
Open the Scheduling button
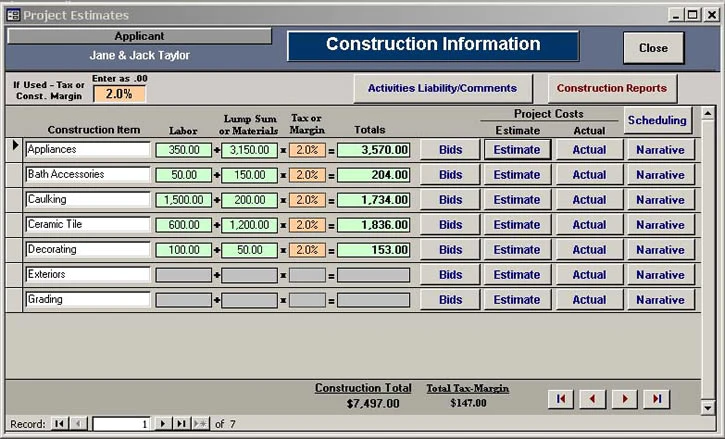(x=657, y=120)
